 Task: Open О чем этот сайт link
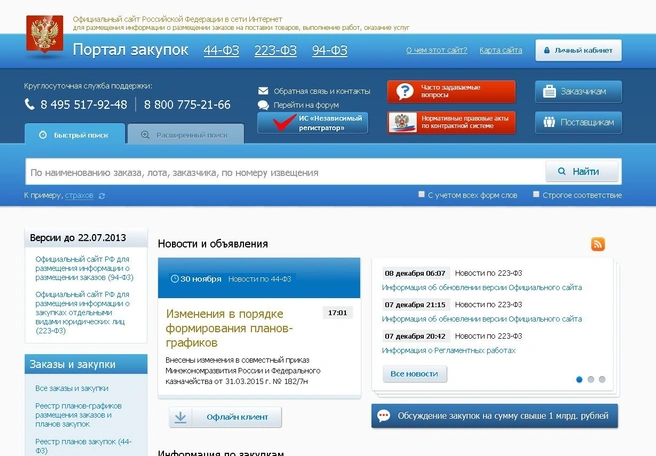[436, 50]
